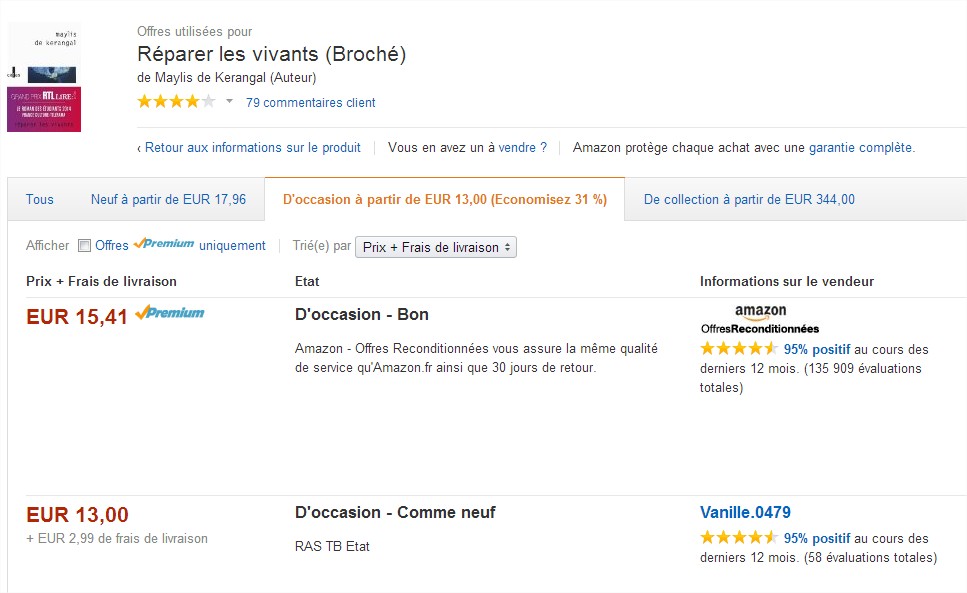Viewport: 967px width, 593px height.
Task: Click the book cover thumbnail
Action: click(44, 78)
